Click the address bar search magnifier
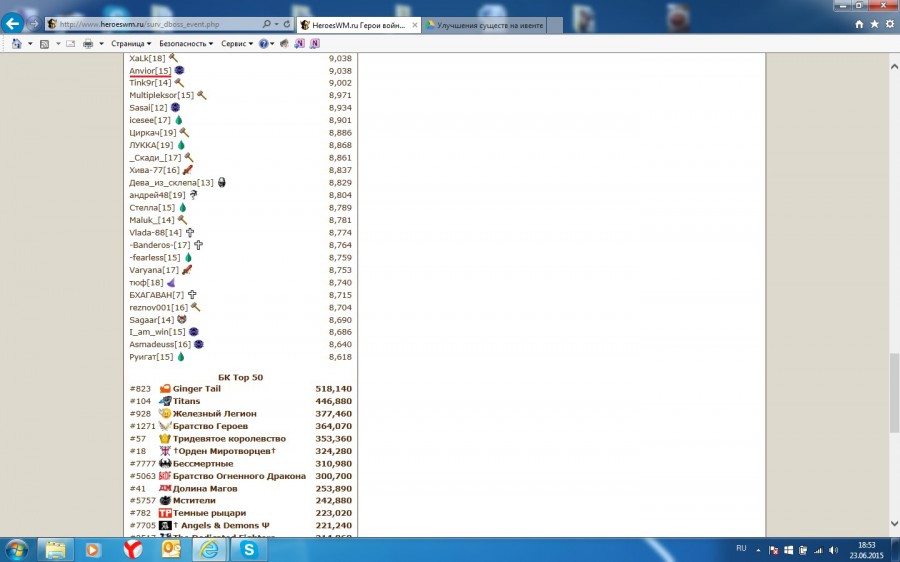The width and height of the screenshot is (900, 562). tap(266, 24)
